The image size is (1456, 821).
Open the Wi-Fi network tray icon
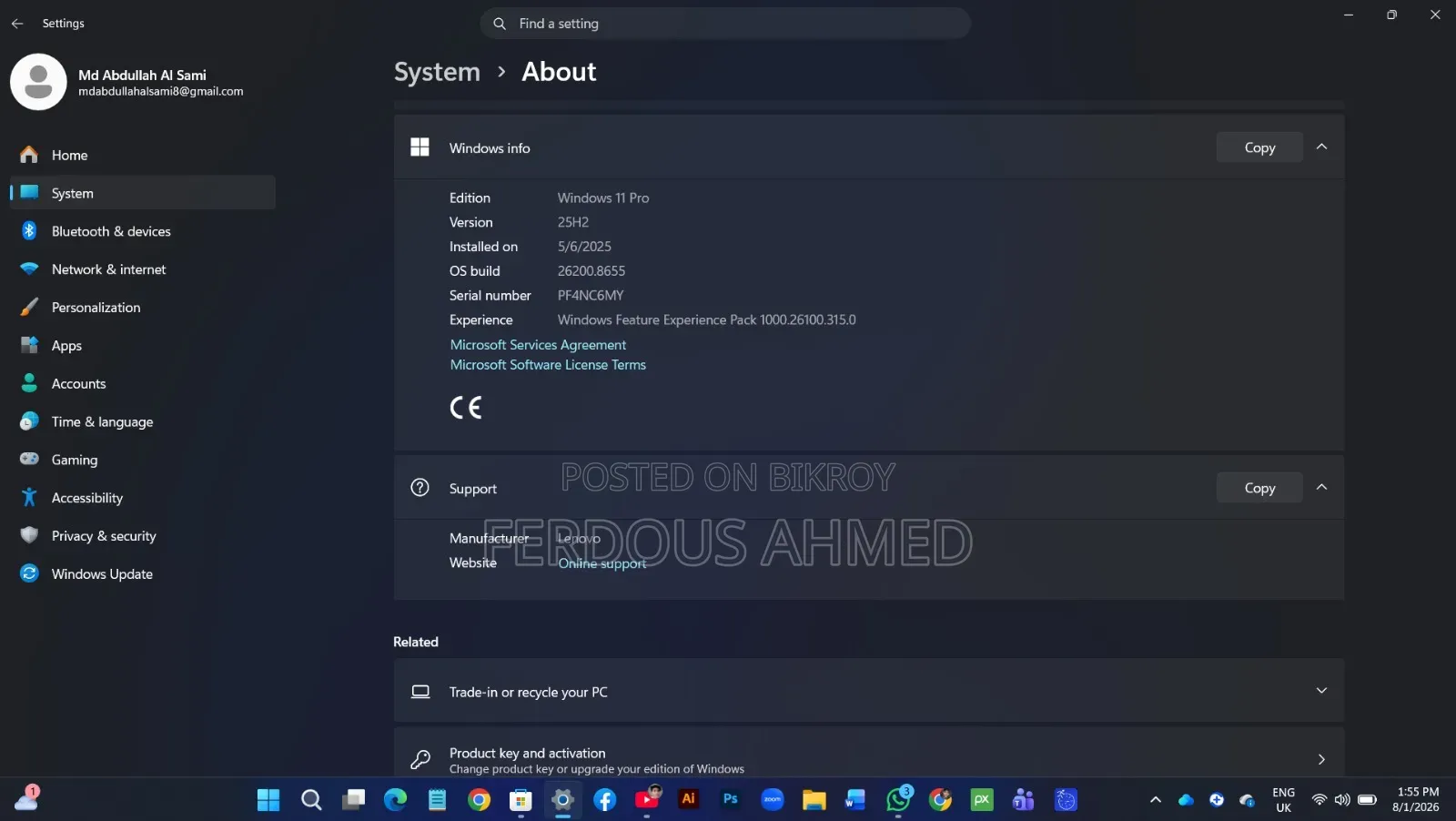[x=1319, y=800]
